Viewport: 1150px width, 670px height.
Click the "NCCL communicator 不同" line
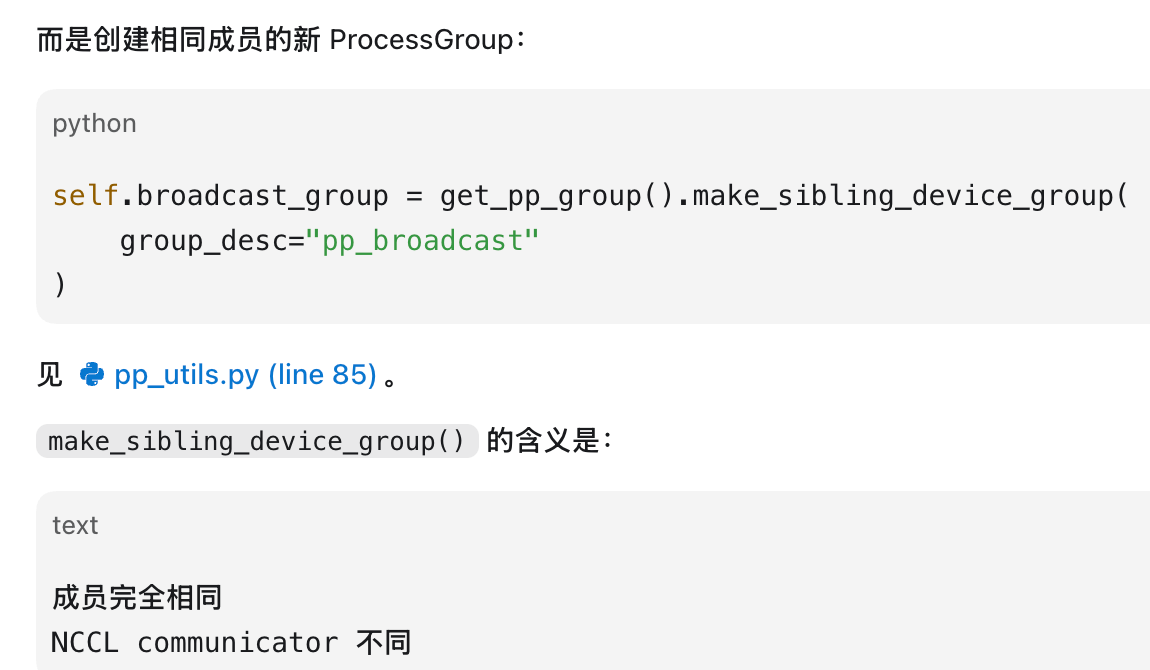(231, 643)
